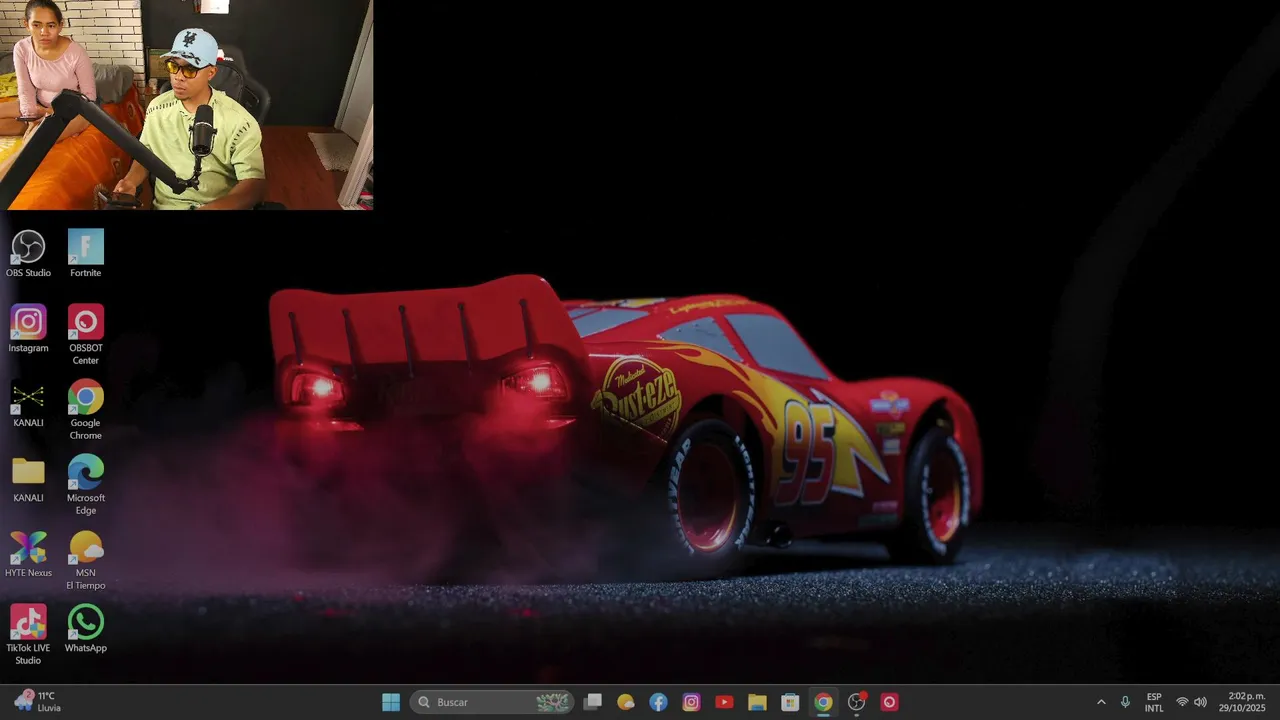Screen dimensions: 1280x720
Task: Open the OBS Studio desktop shortcut
Action: point(28,253)
